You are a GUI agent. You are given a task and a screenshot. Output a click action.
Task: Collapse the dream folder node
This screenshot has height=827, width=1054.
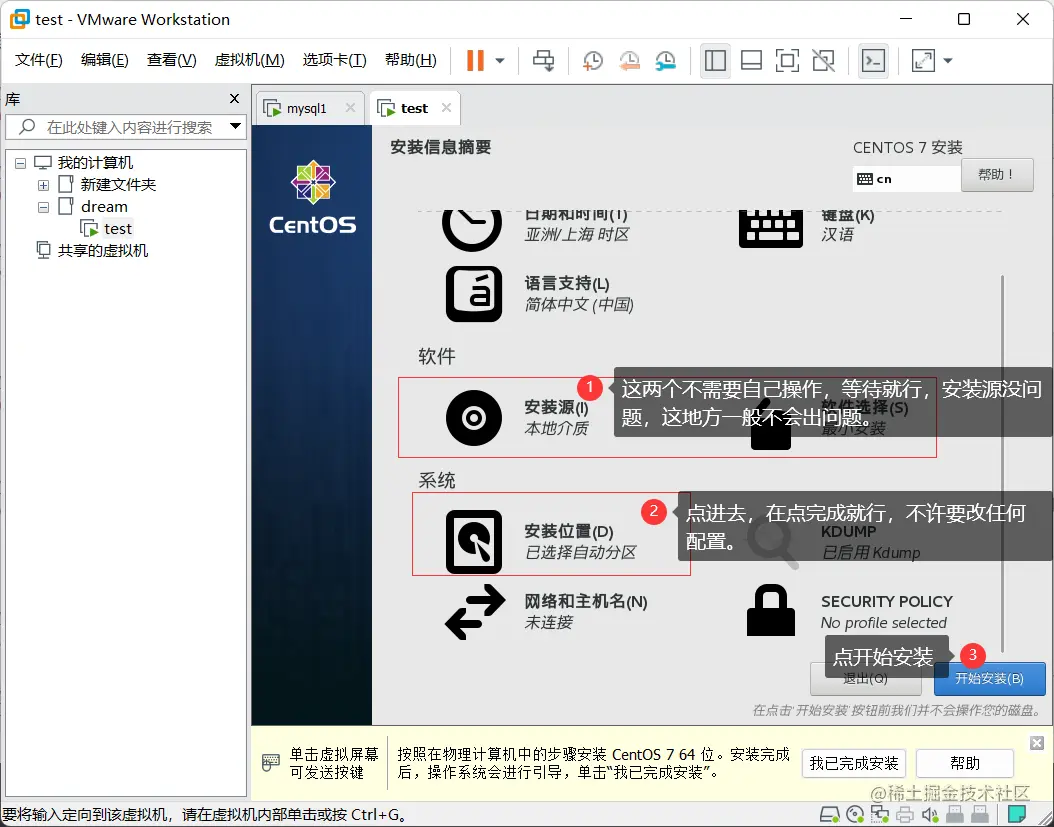click(x=44, y=207)
